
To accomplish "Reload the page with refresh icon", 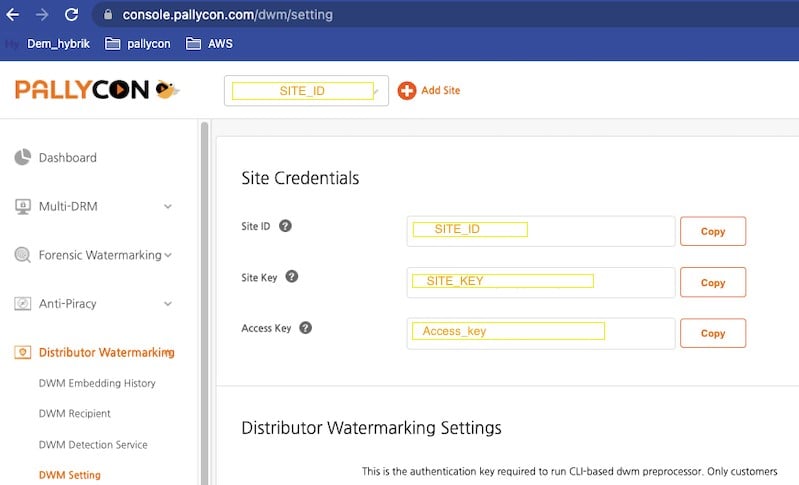I will click(x=71, y=14).
